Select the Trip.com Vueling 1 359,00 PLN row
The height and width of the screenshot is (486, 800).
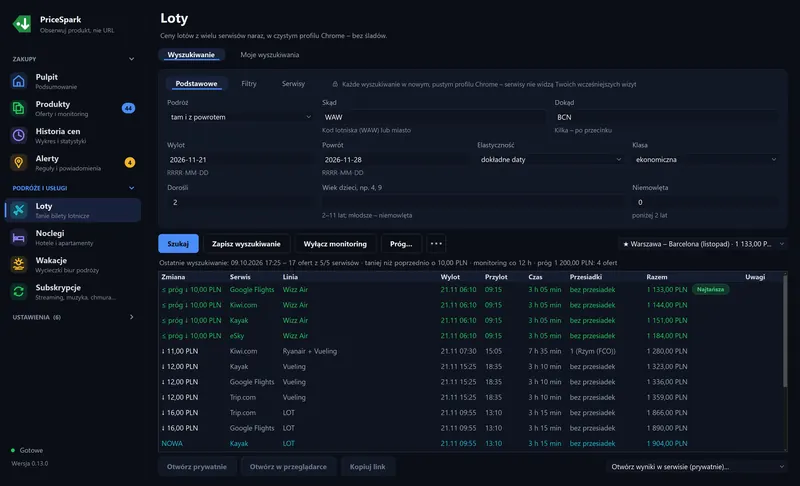point(470,397)
